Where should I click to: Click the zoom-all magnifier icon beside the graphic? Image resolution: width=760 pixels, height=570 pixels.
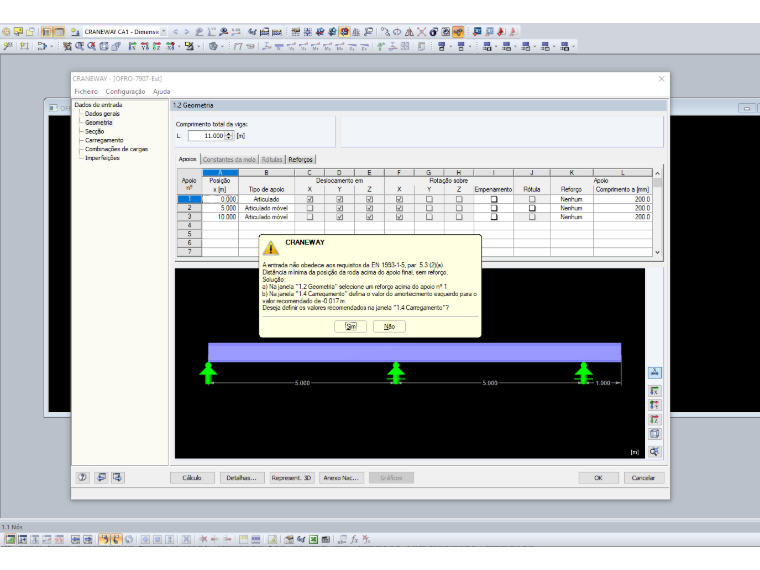(x=654, y=451)
